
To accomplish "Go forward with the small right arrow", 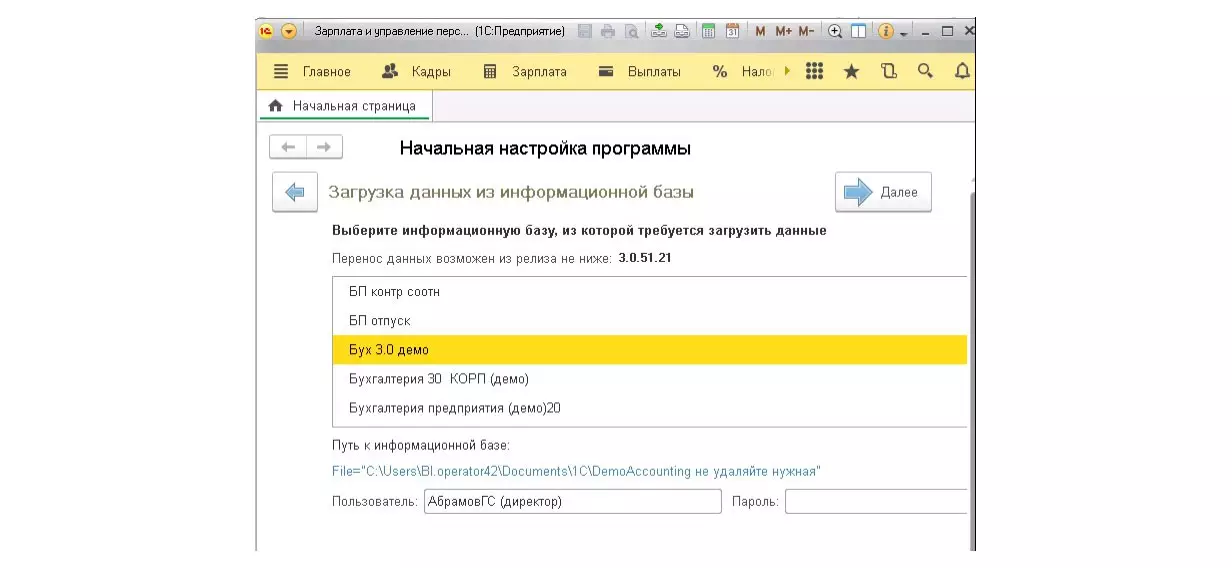I will coord(324,147).
